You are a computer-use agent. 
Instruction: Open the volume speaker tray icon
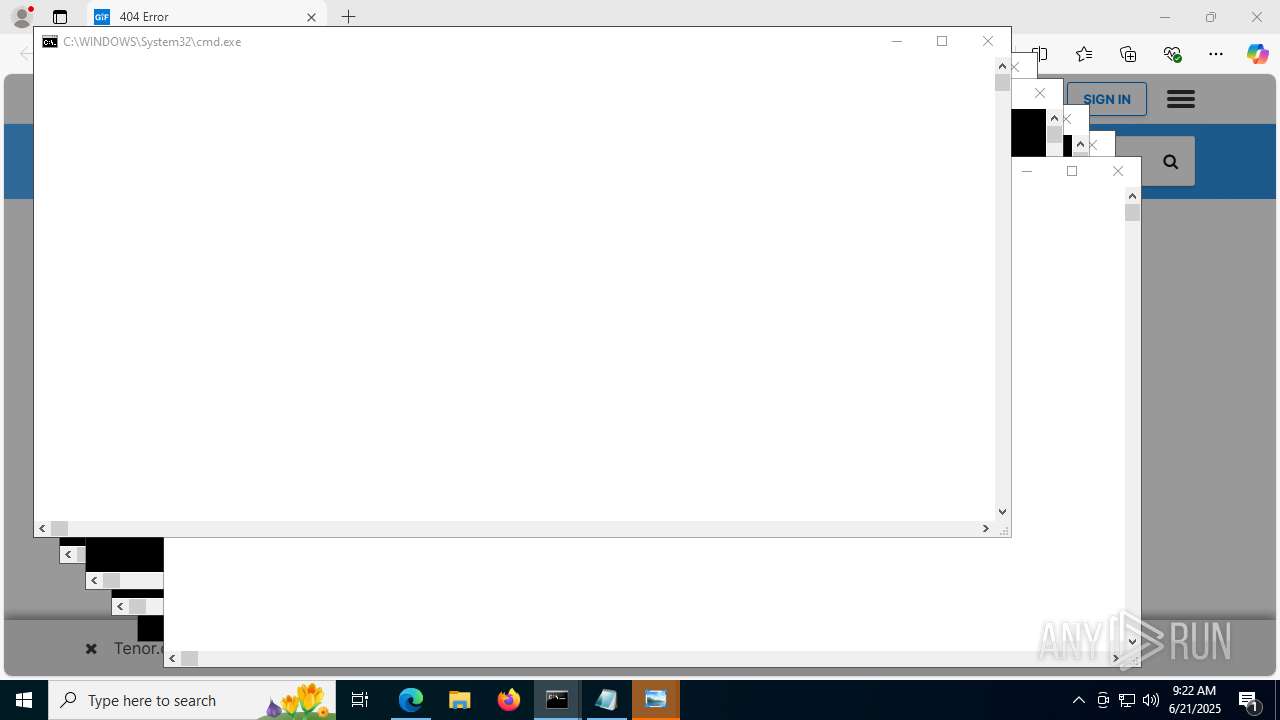(x=1151, y=700)
